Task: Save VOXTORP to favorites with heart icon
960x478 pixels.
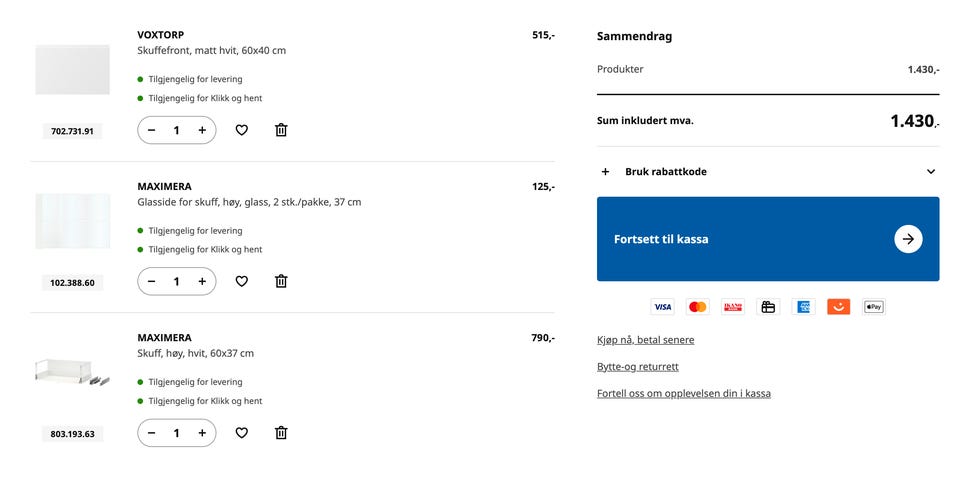Action: (241, 130)
